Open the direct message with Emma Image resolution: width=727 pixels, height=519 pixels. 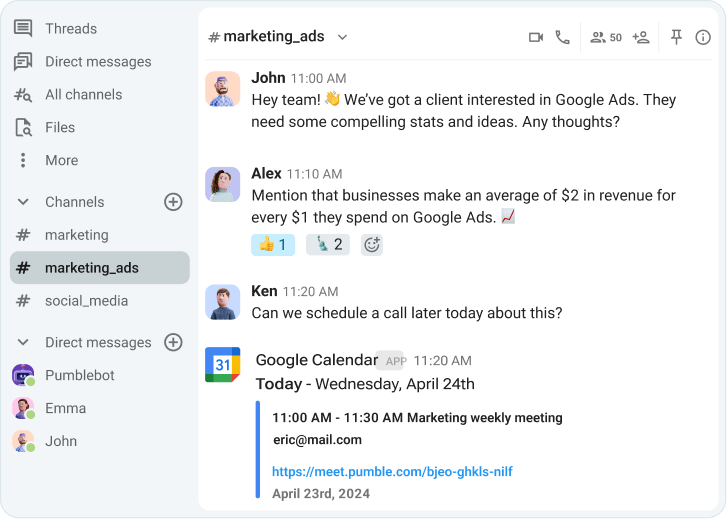click(x=65, y=408)
